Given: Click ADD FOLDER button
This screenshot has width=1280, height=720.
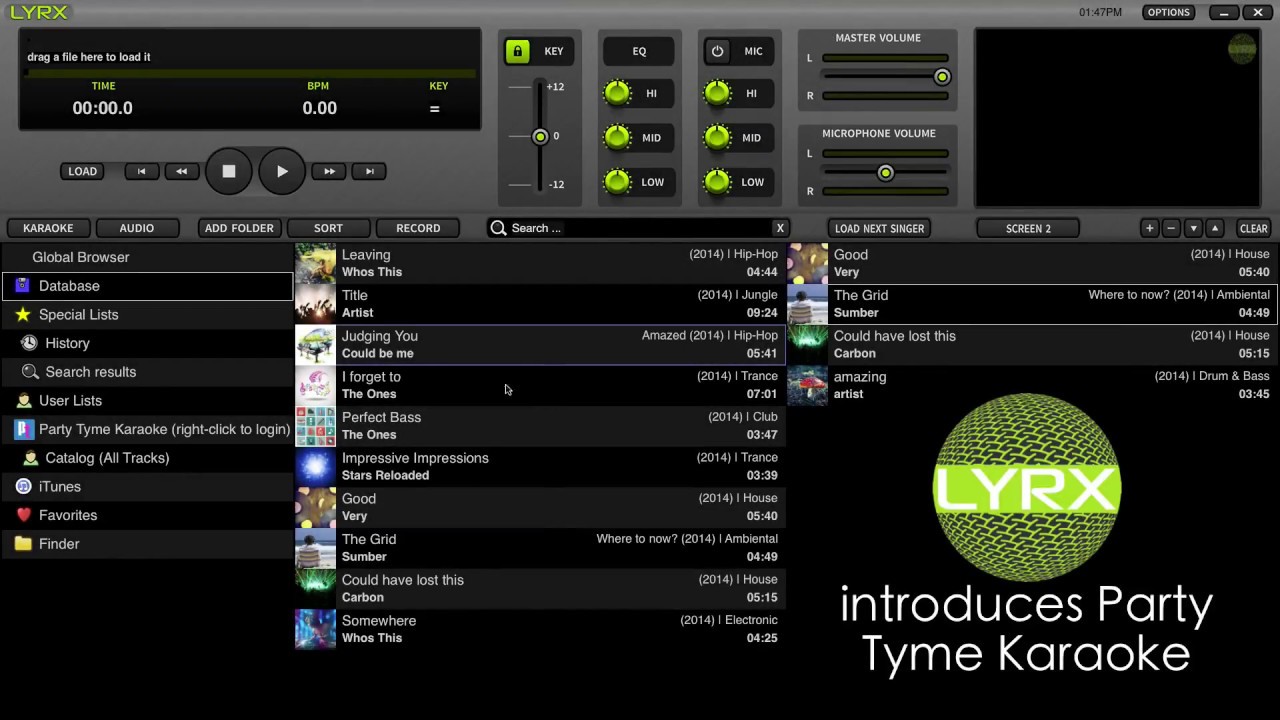Looking at the screenshot, I should coord(239,228).
